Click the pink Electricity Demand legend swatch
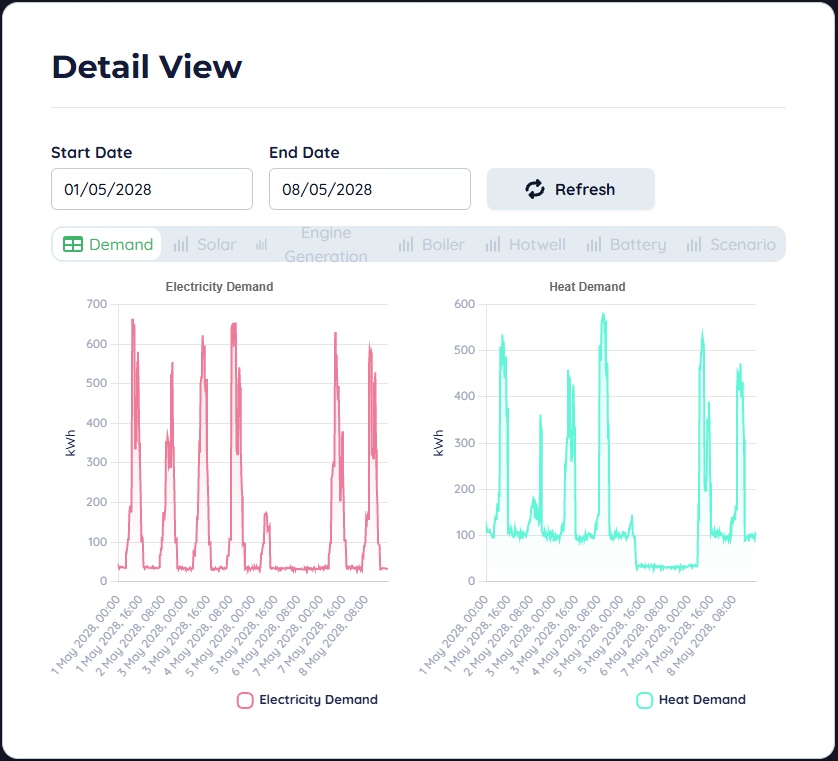Viewport: 838px width, 761px height. coord(245,700)
